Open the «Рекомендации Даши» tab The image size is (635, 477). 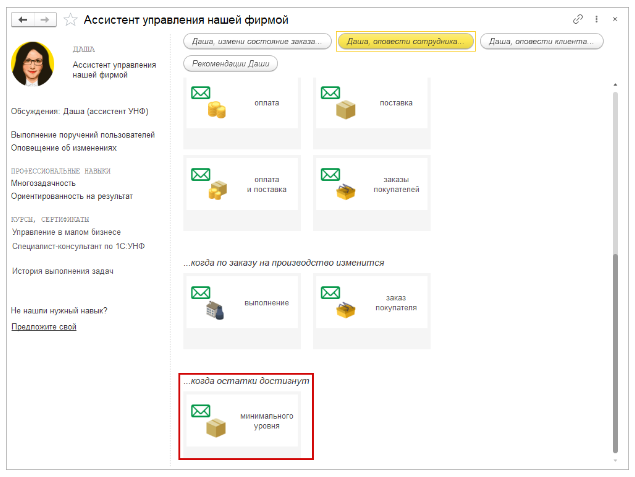coord(230,63)
